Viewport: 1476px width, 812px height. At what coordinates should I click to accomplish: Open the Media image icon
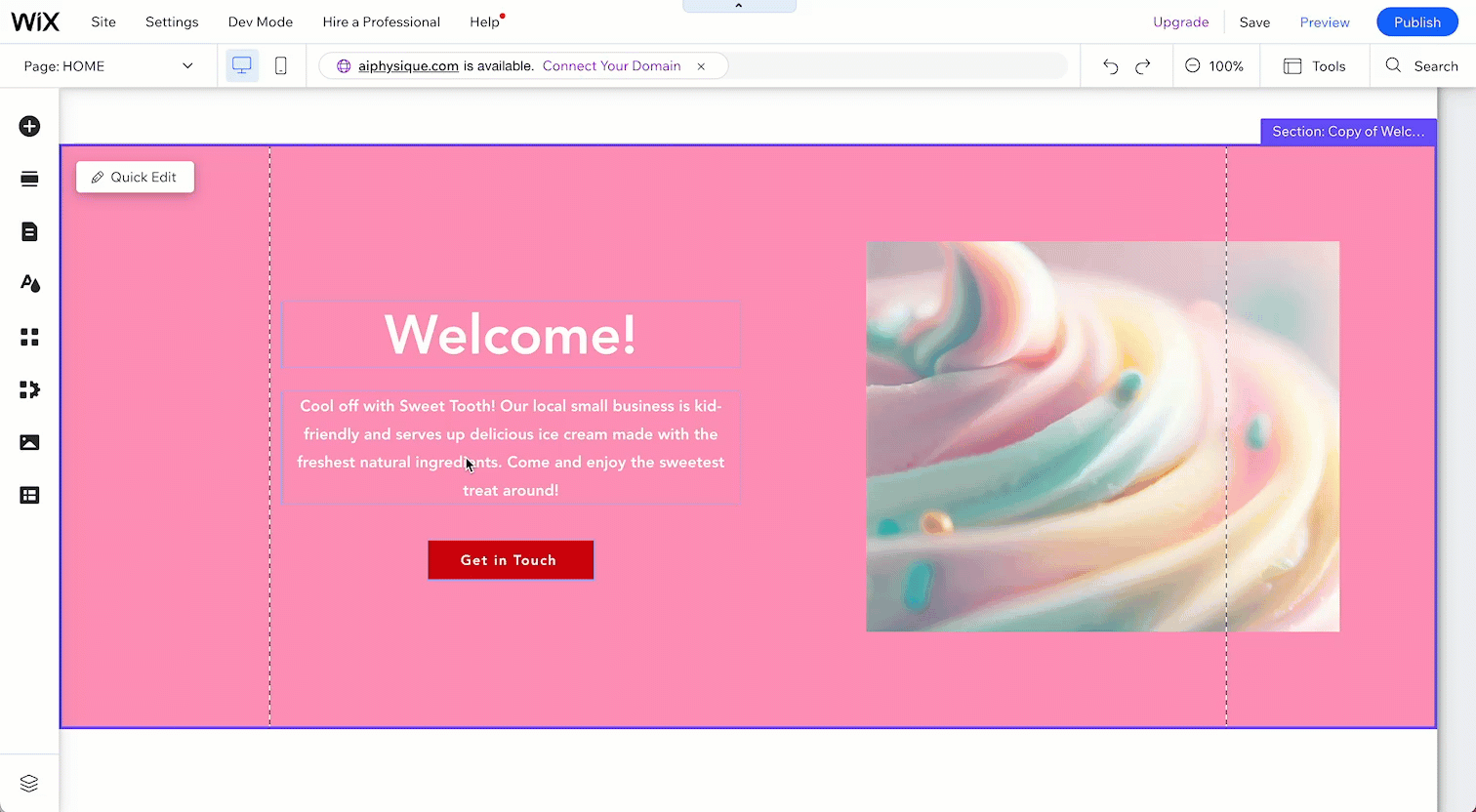(29, 442)
